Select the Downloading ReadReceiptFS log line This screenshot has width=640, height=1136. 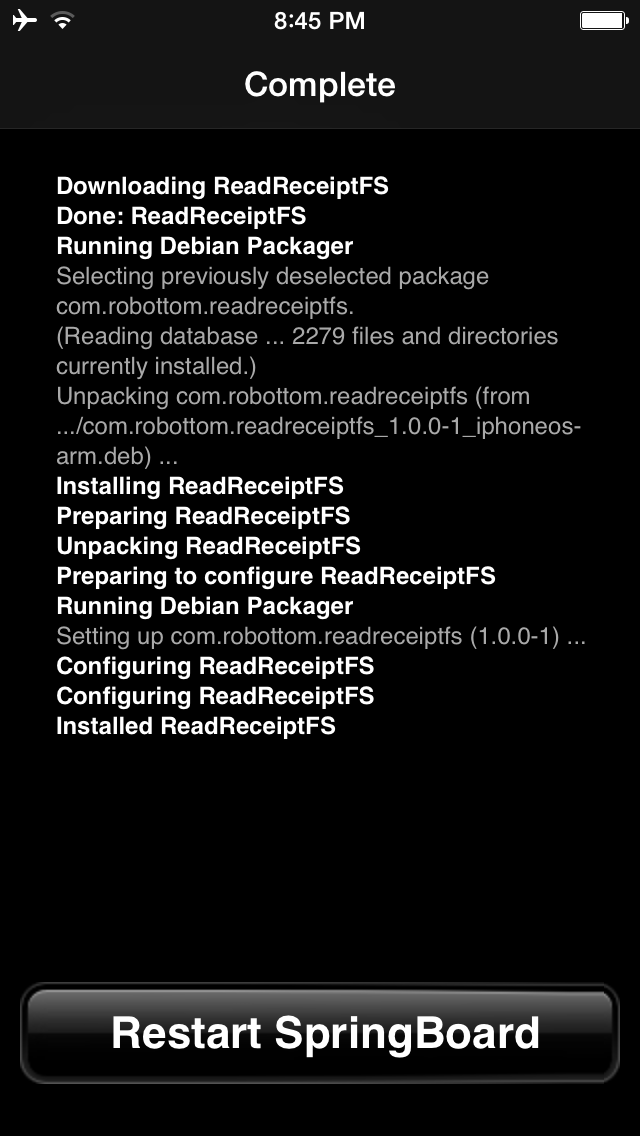224,186
